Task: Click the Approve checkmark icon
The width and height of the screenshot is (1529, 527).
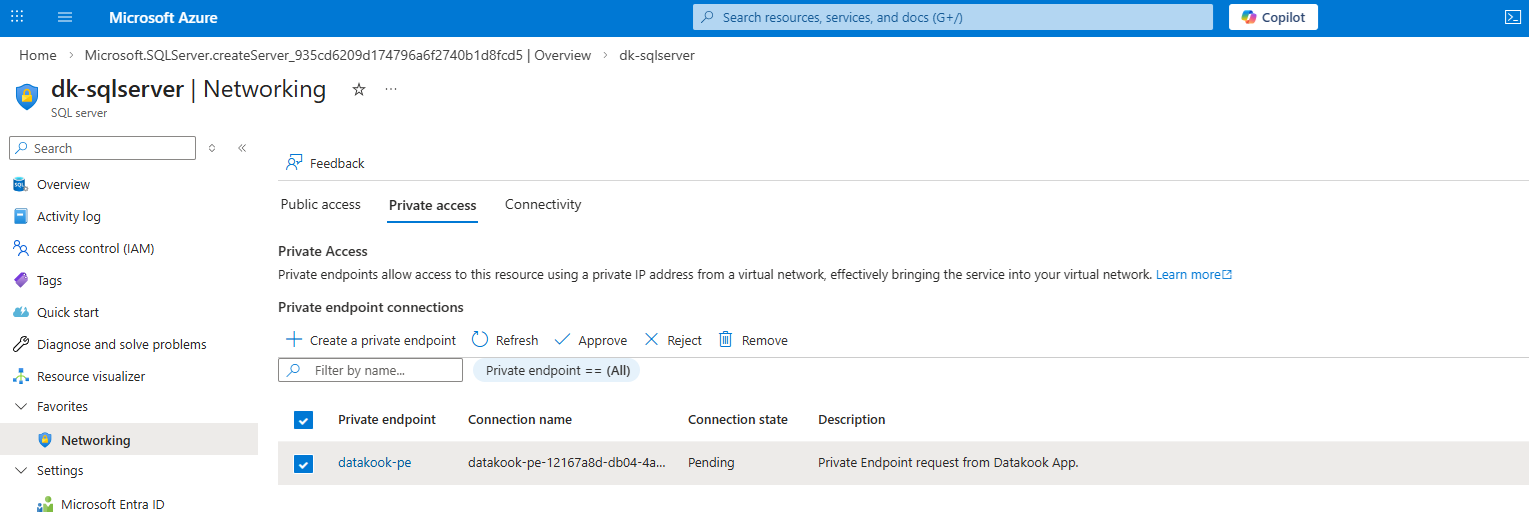Action: click(x=562, y=340)
